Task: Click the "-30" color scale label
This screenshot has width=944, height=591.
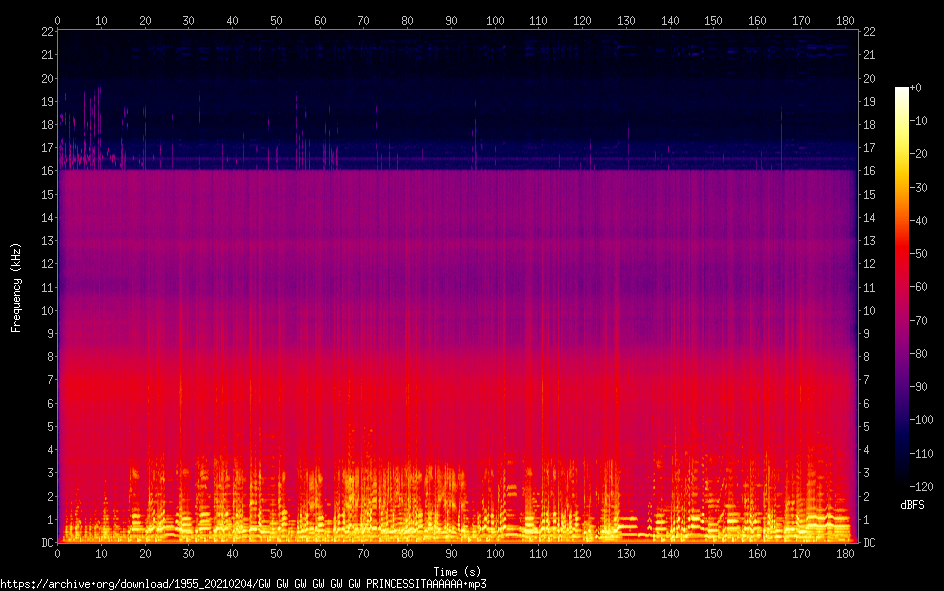Action: (919, 188)
